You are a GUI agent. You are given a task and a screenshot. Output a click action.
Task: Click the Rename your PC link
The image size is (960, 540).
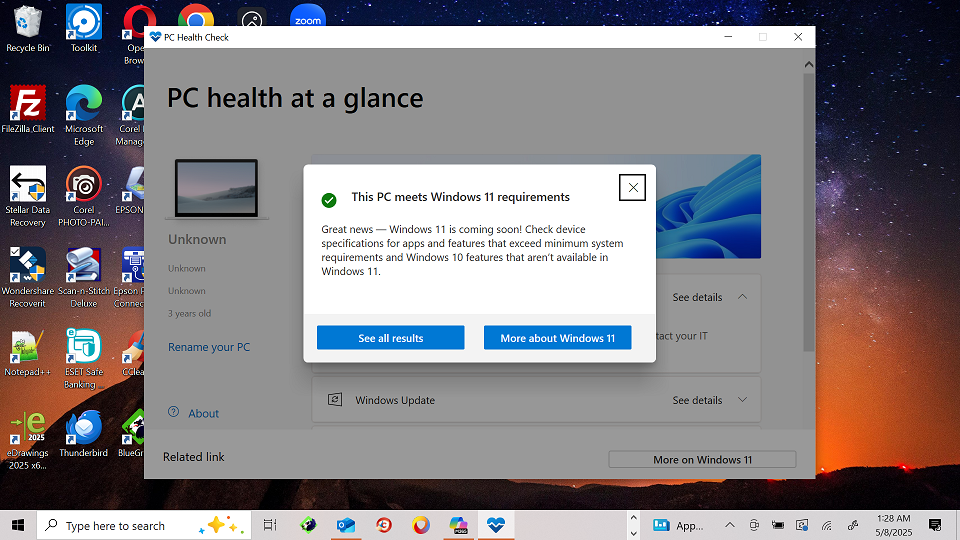tap(209, 347)
